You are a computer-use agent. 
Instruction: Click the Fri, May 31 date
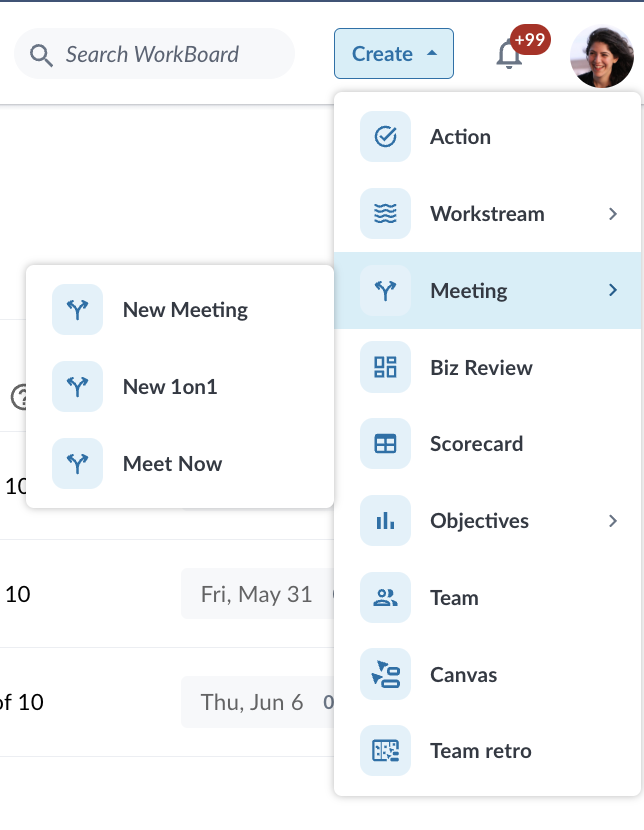[257, 594]
